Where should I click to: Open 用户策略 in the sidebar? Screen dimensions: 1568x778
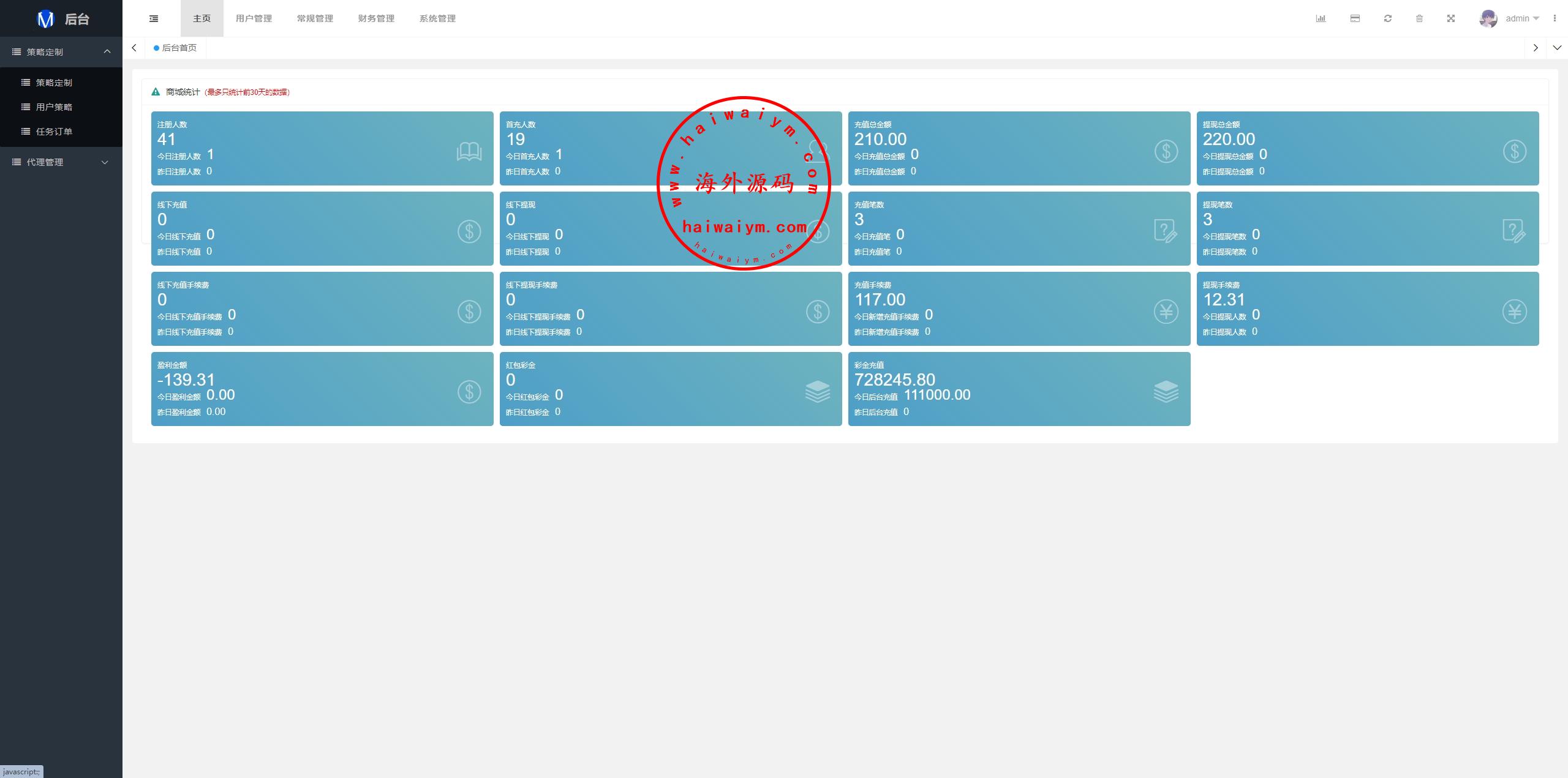coord(54,107)
